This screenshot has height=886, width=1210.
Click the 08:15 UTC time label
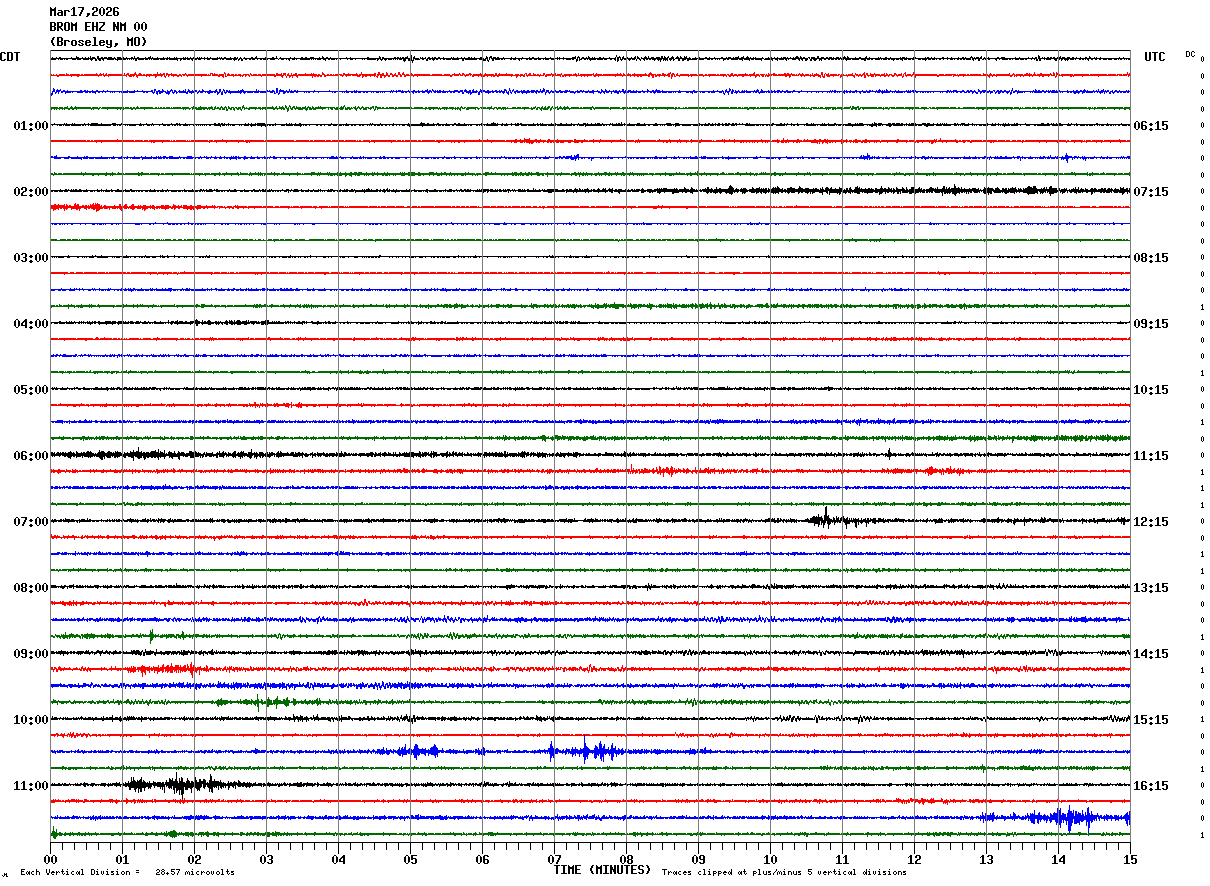(1151, 258)
